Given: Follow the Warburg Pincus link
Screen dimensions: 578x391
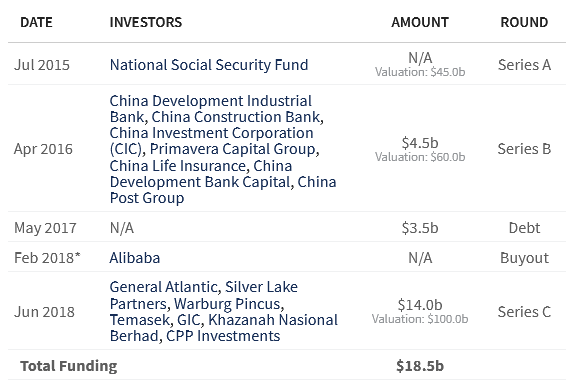Looking at the screenshot, I should coord(227,304).
